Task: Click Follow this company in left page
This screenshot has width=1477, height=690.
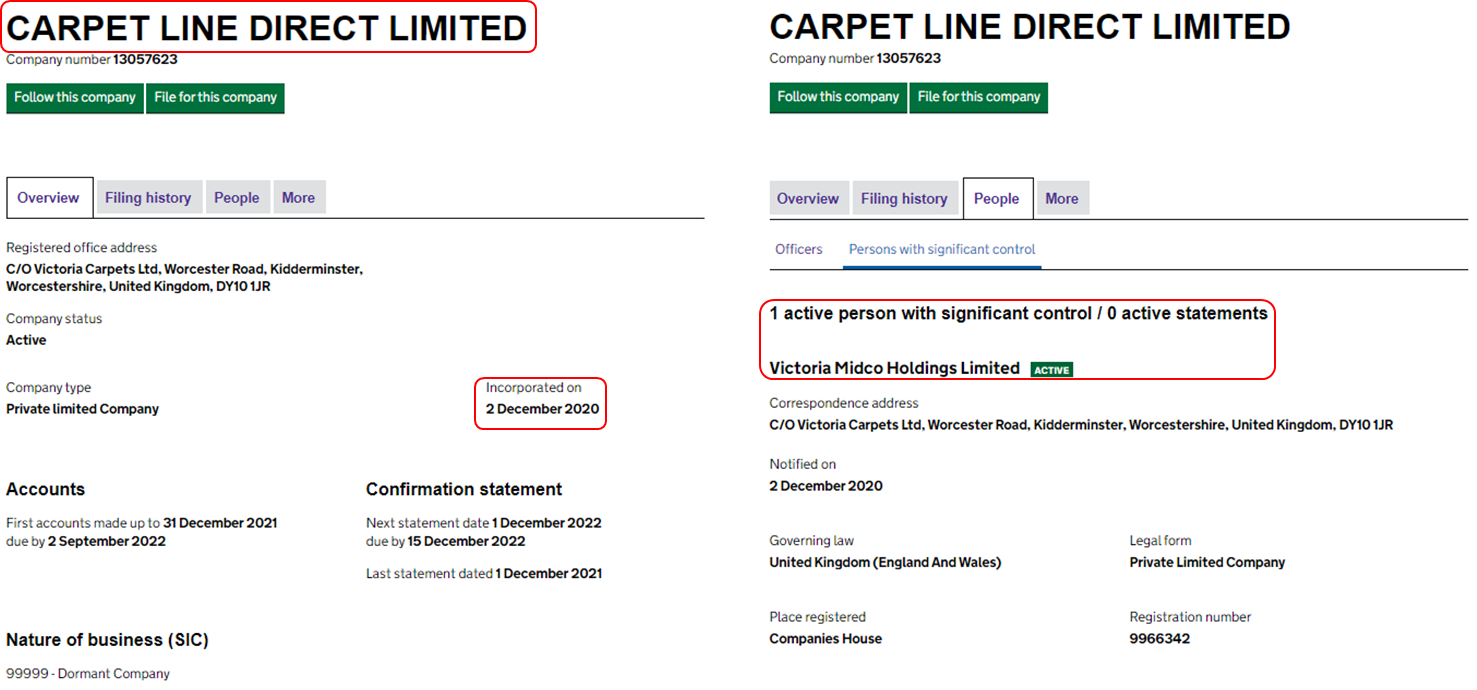Action: coord(75,98)
